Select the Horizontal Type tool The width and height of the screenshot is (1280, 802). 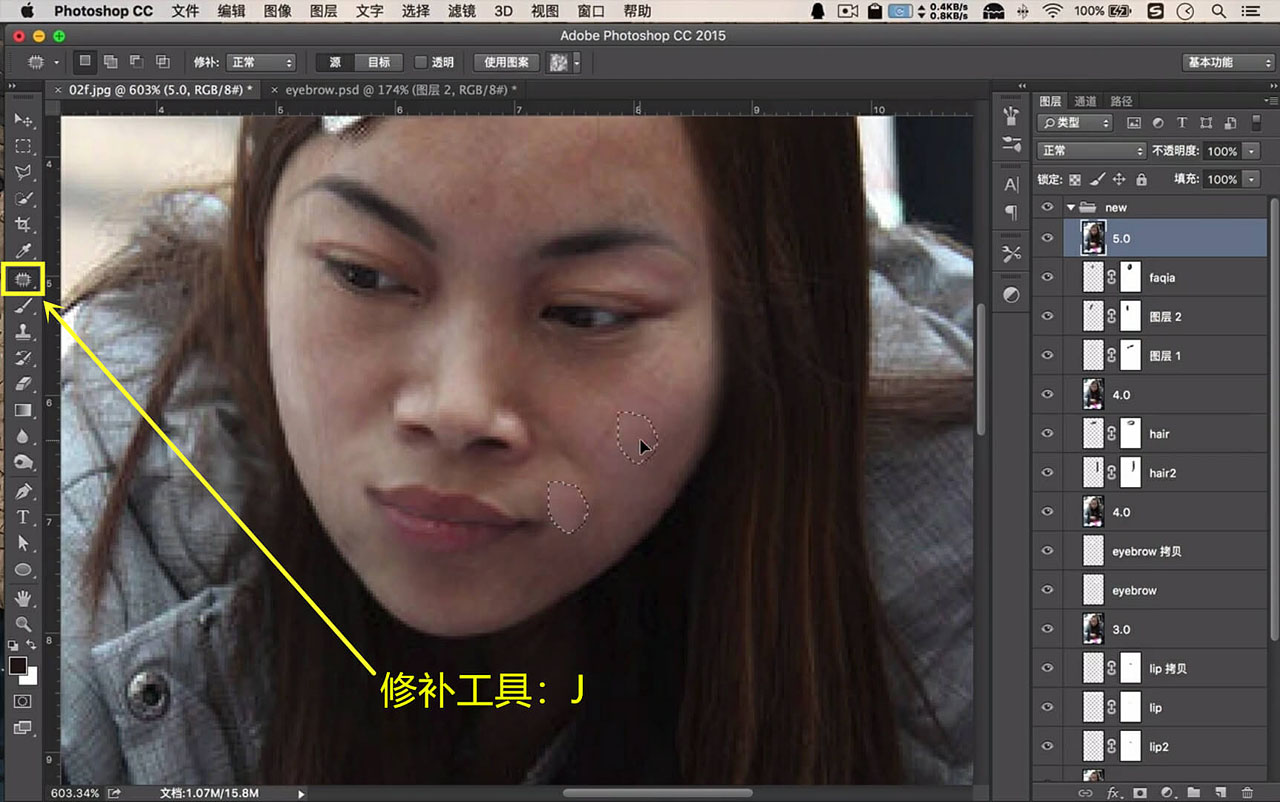[x=23, y=517]
